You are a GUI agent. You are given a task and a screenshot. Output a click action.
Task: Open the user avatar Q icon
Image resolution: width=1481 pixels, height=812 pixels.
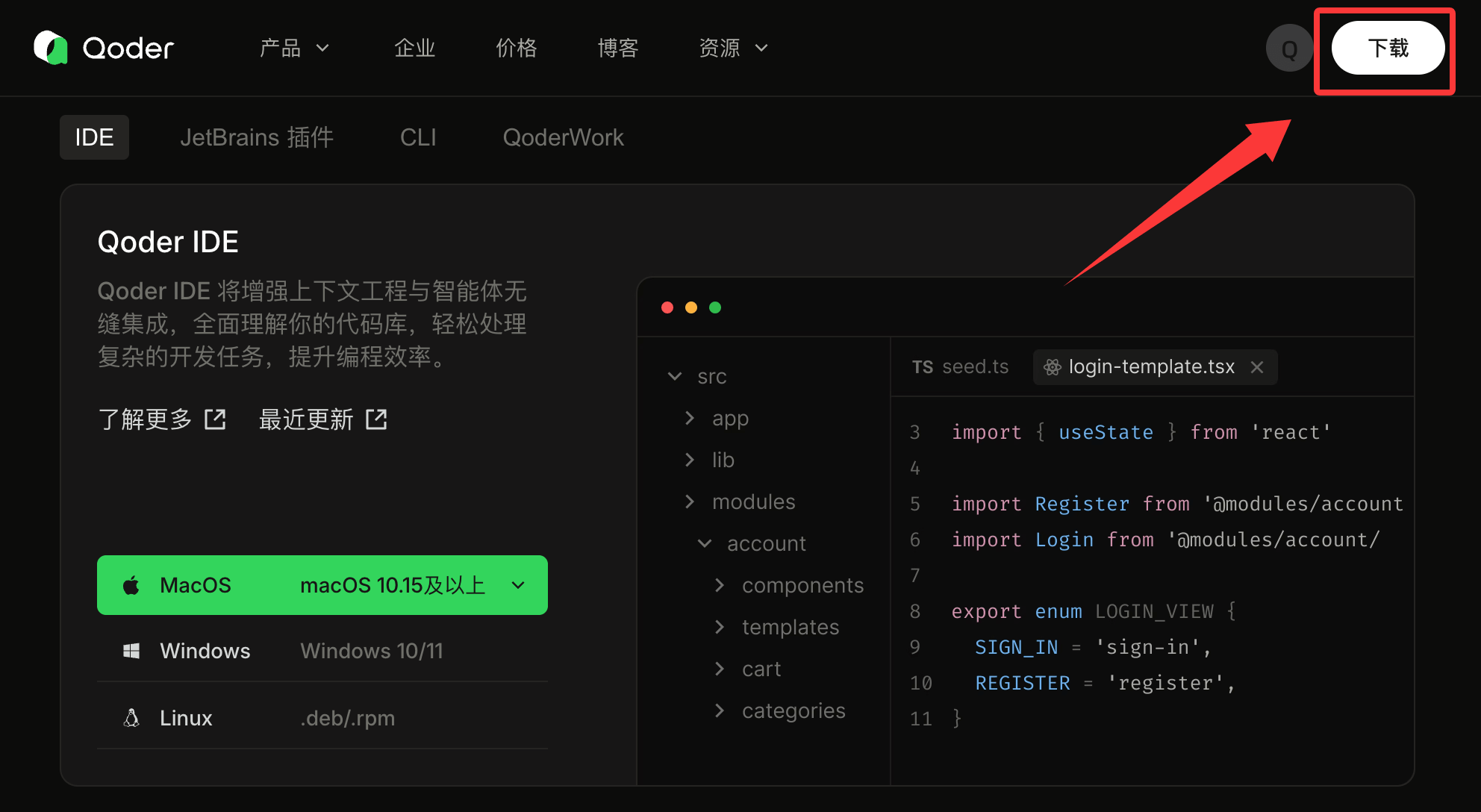pos(1288,49)
